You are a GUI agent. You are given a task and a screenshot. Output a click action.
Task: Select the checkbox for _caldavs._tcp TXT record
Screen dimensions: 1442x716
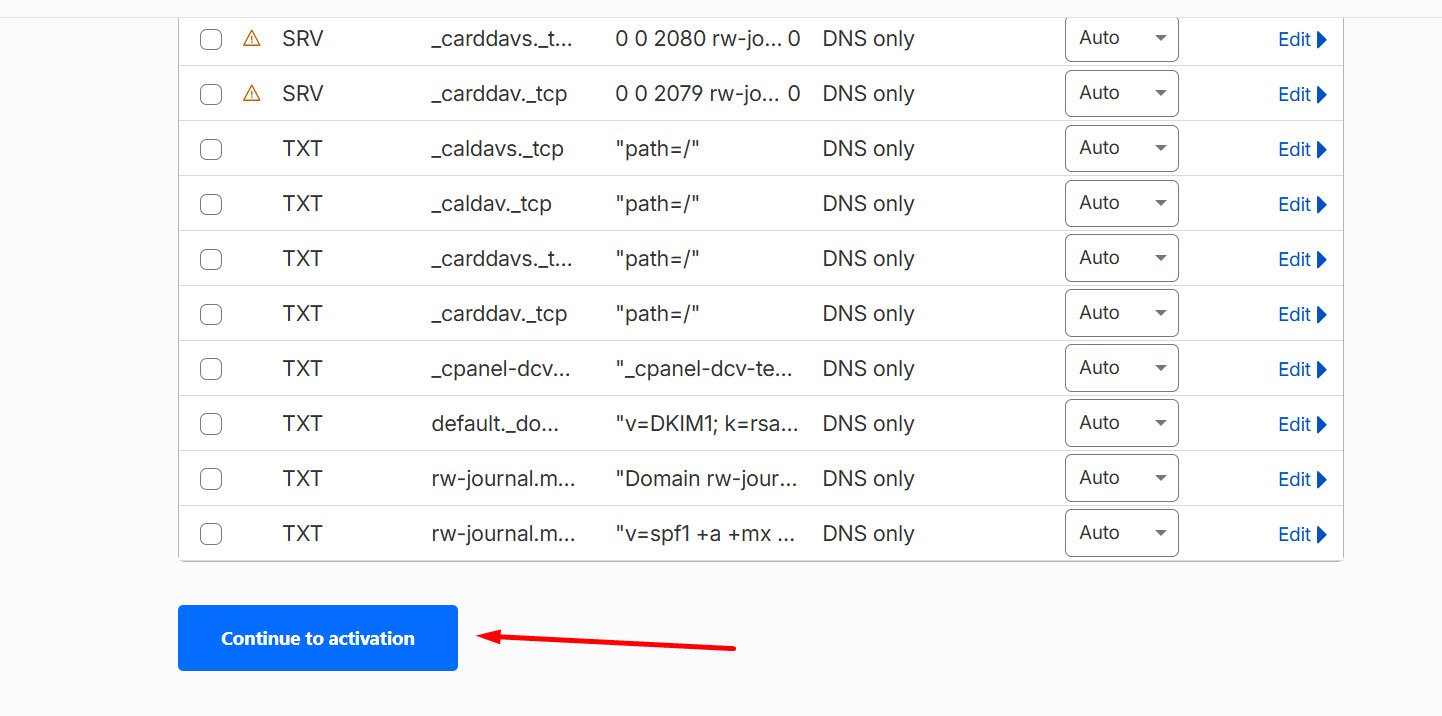pos(211,149)
